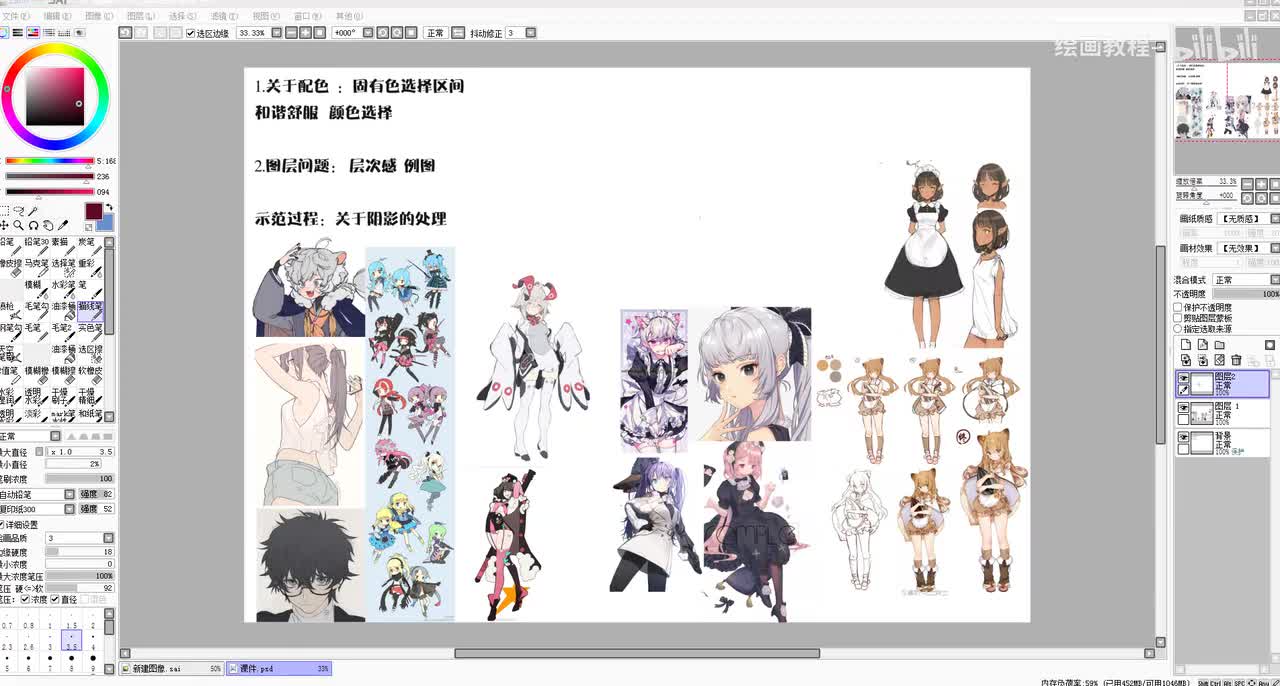Open the 编辑 Edit menu
This screenshot has width=1280, height=686.
pyautogui.click(x=57, y=16)
